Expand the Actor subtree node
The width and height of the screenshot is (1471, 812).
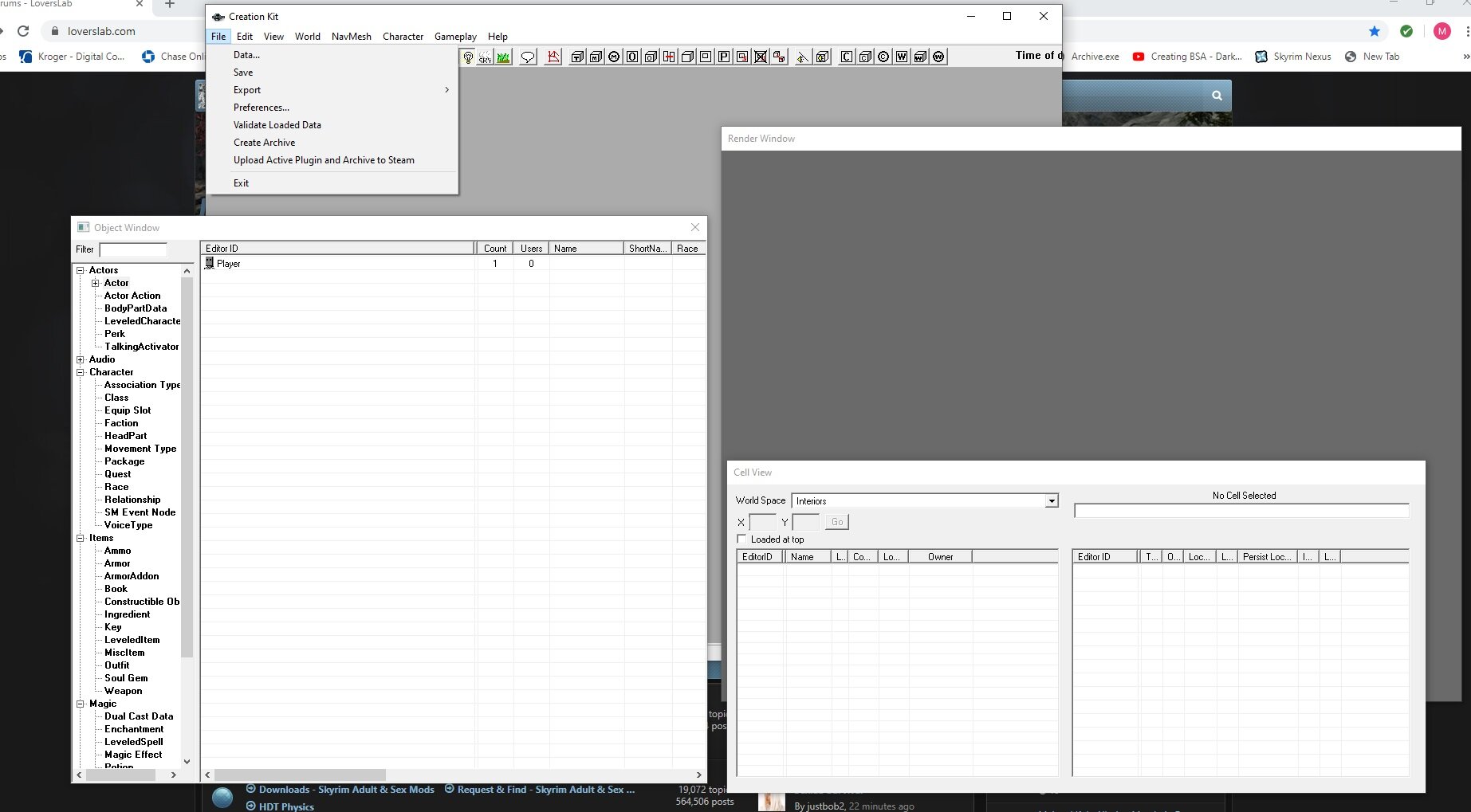click(96, 283)
